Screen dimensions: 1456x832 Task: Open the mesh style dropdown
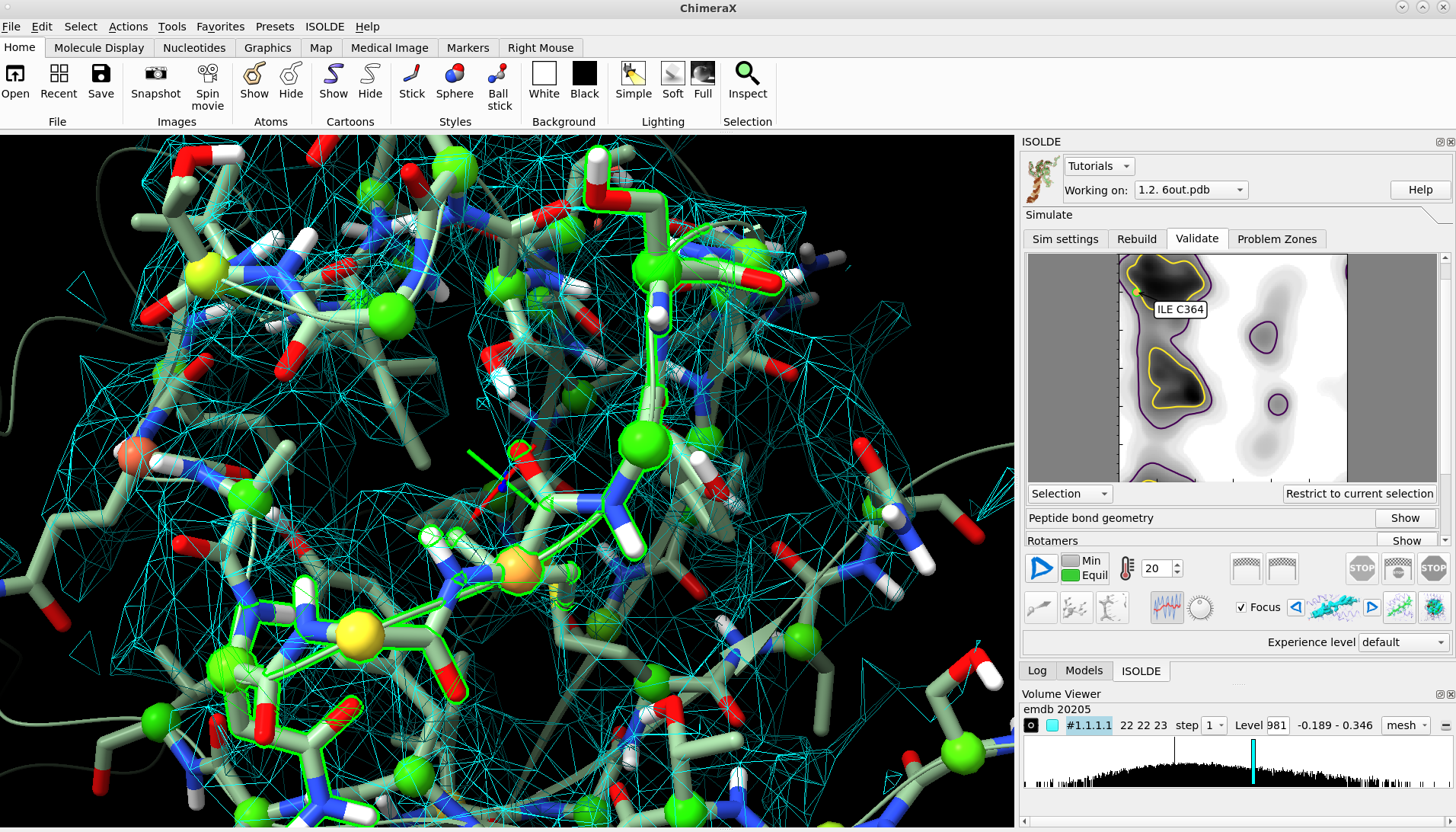click(1407, 725)
